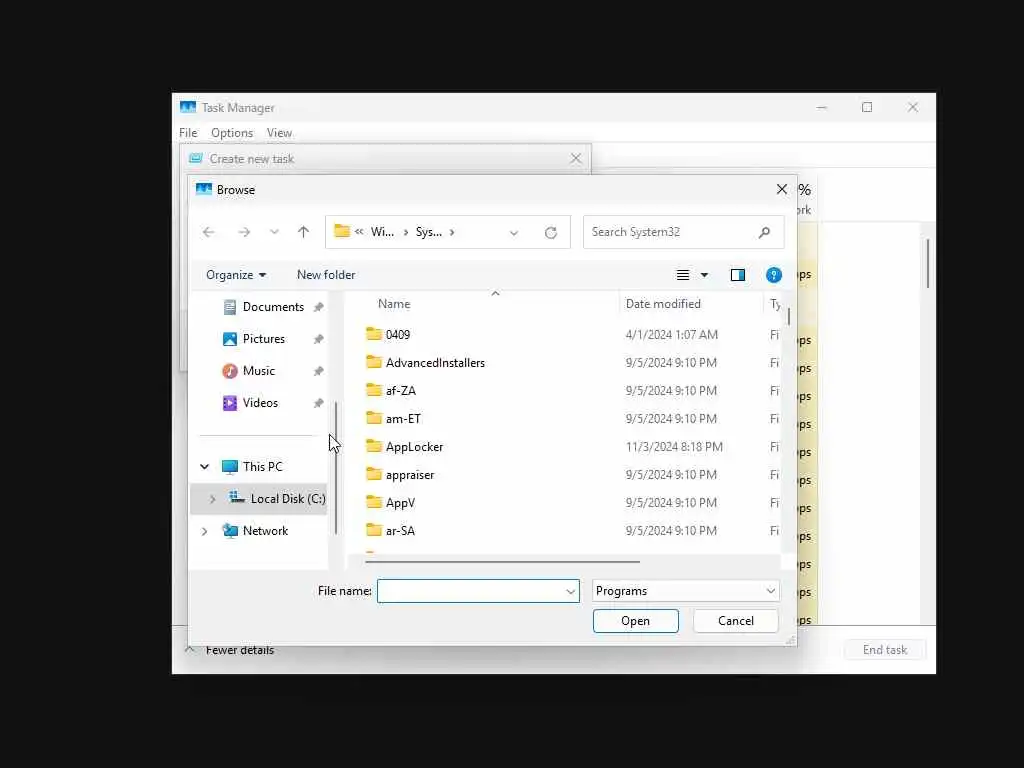Close the Create new task dialog
The height and width of the screenshot is (768, 1024).
(575, 159)
